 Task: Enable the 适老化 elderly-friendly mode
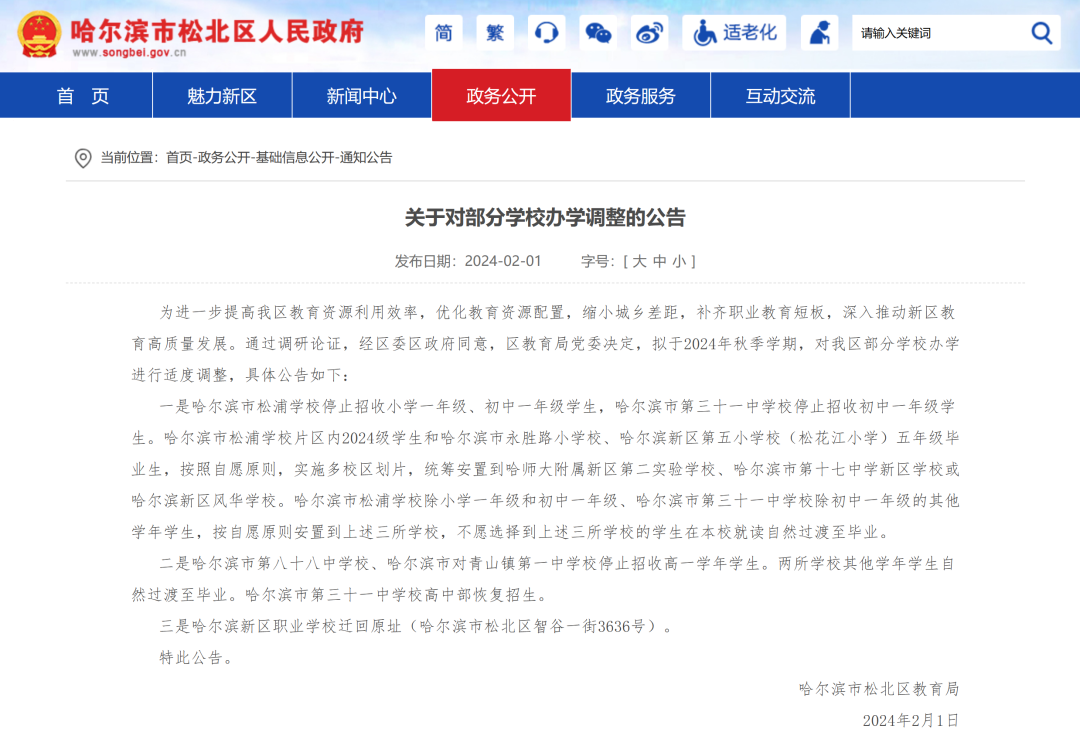[736, 33]
